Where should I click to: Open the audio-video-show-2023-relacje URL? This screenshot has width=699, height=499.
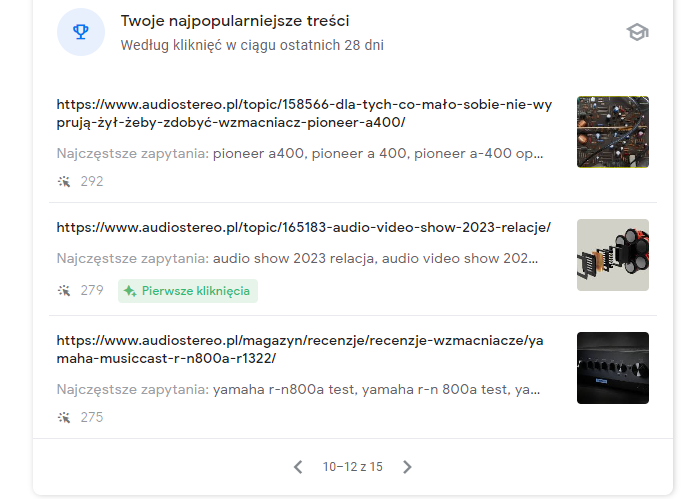pyautogui.click(x=304, y=227)
